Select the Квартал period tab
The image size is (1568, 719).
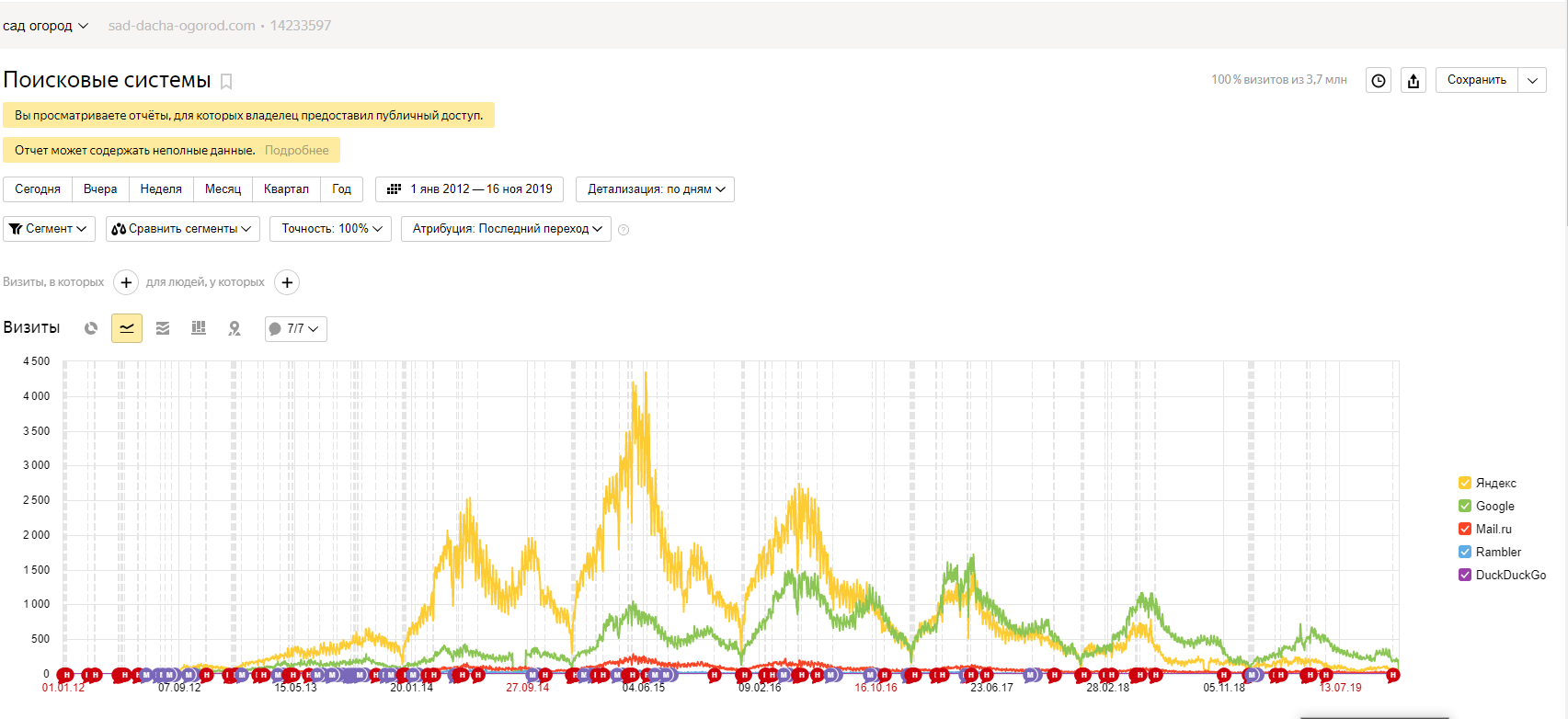286,189
